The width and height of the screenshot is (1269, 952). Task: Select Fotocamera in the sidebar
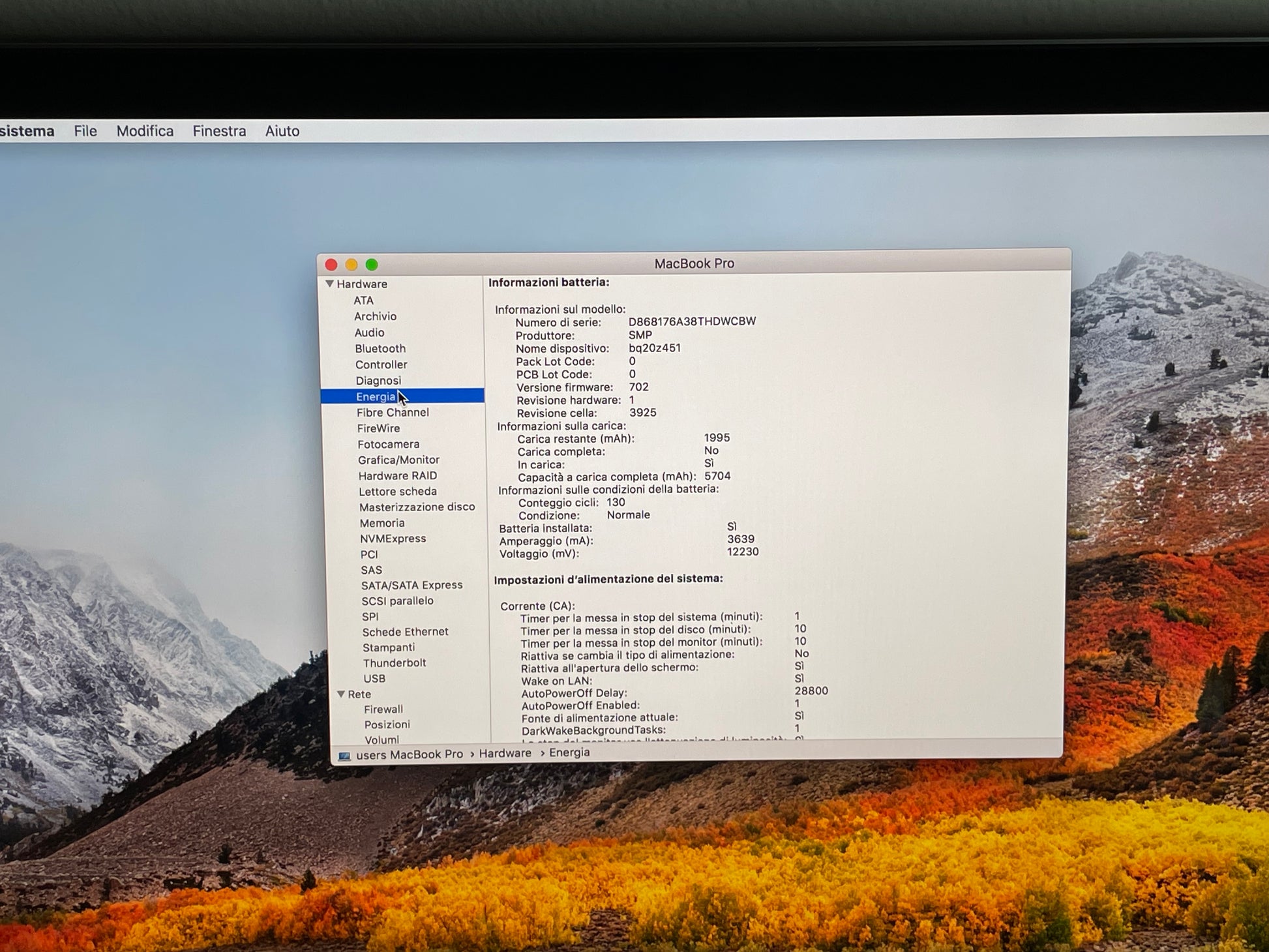pyautogui.click(x=388, y=444)
